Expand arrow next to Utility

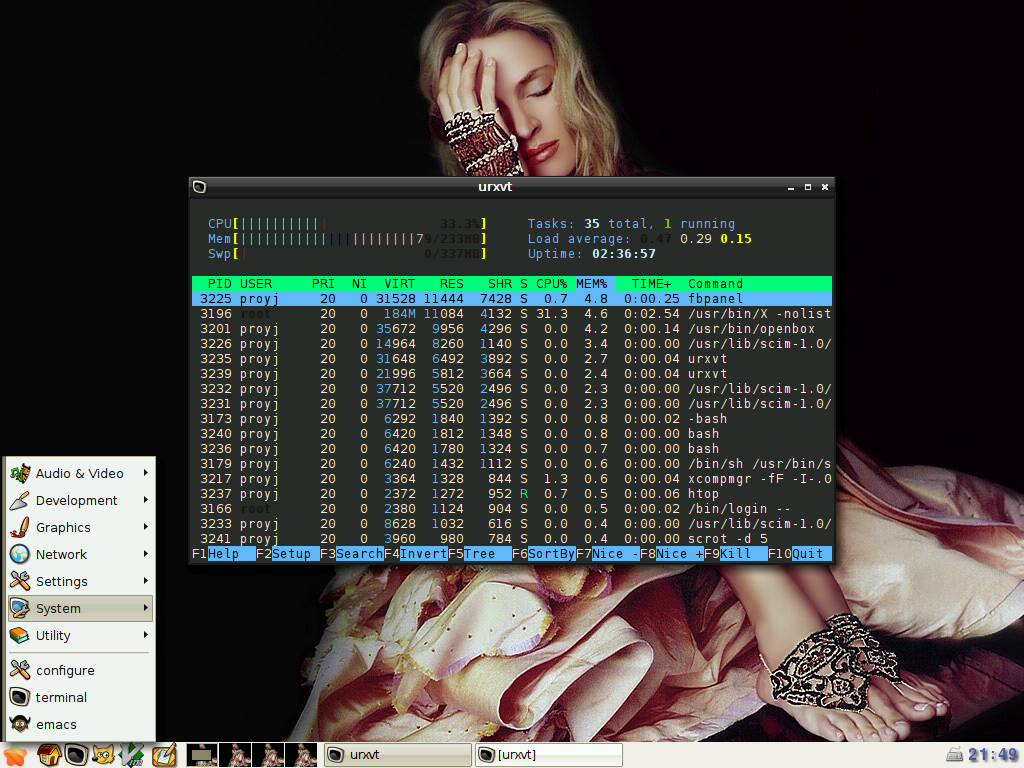146,635
